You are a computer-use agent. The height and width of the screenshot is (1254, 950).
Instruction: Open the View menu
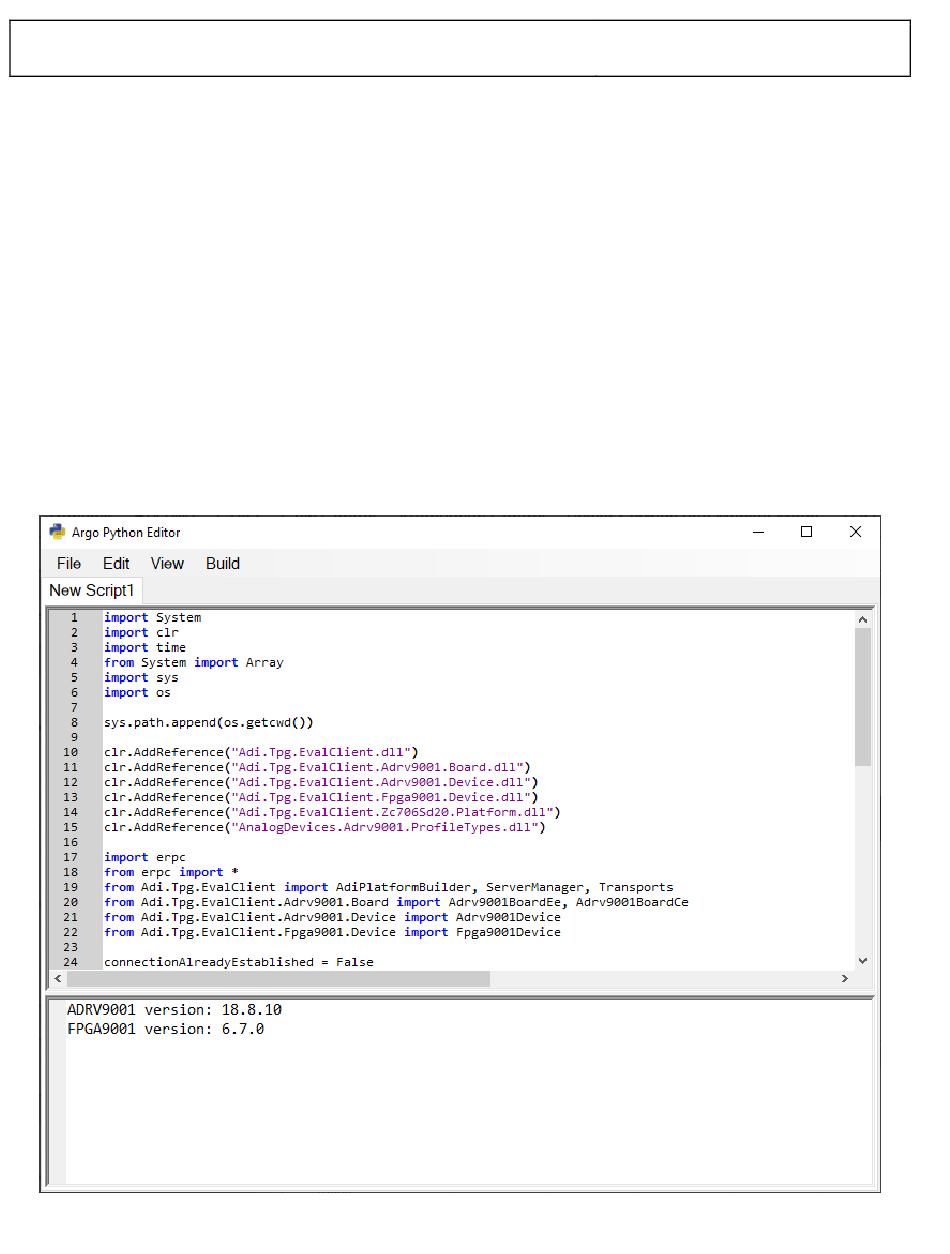click(x=167, y=563)
